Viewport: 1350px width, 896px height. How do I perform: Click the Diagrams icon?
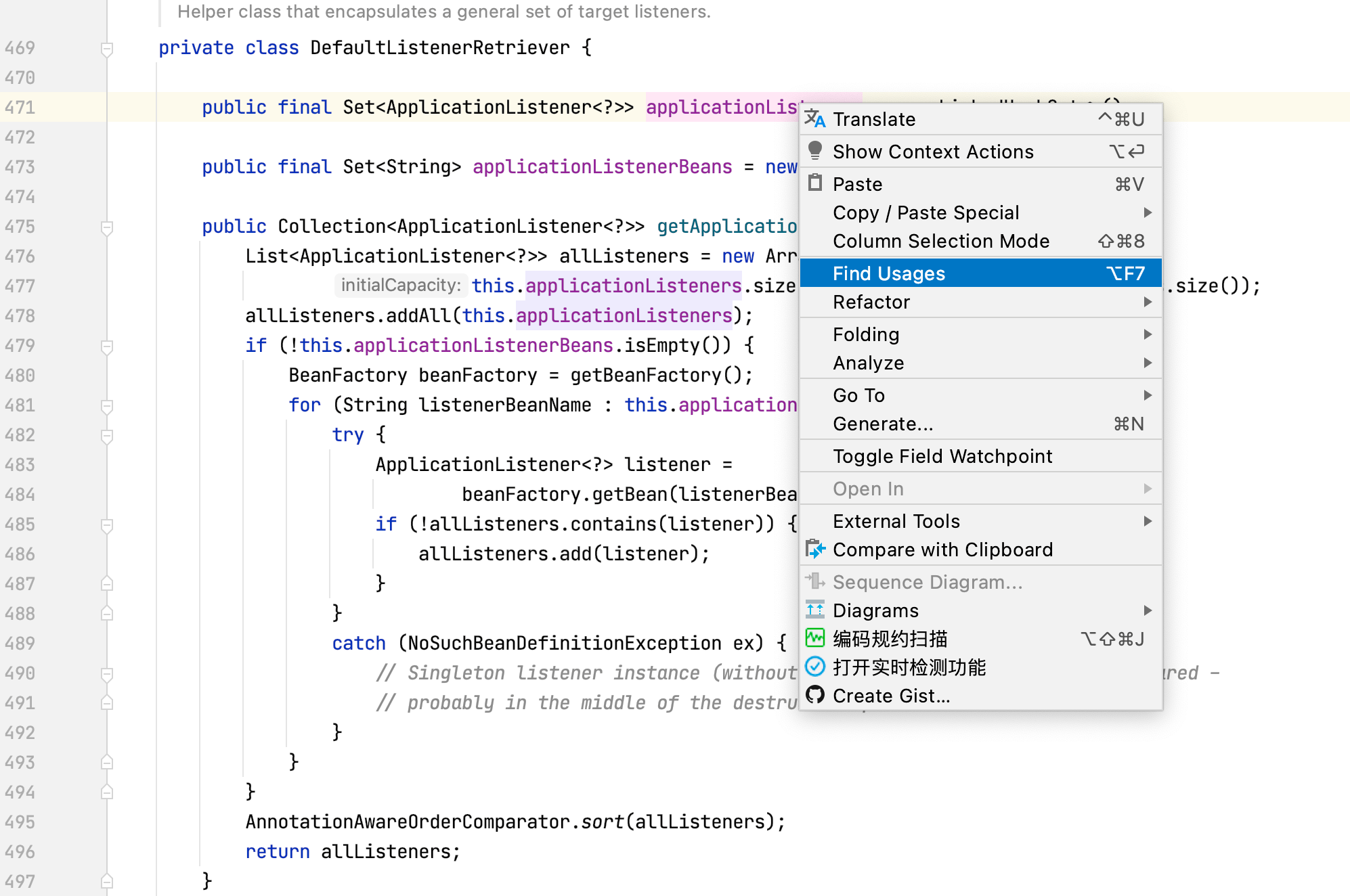815,610
